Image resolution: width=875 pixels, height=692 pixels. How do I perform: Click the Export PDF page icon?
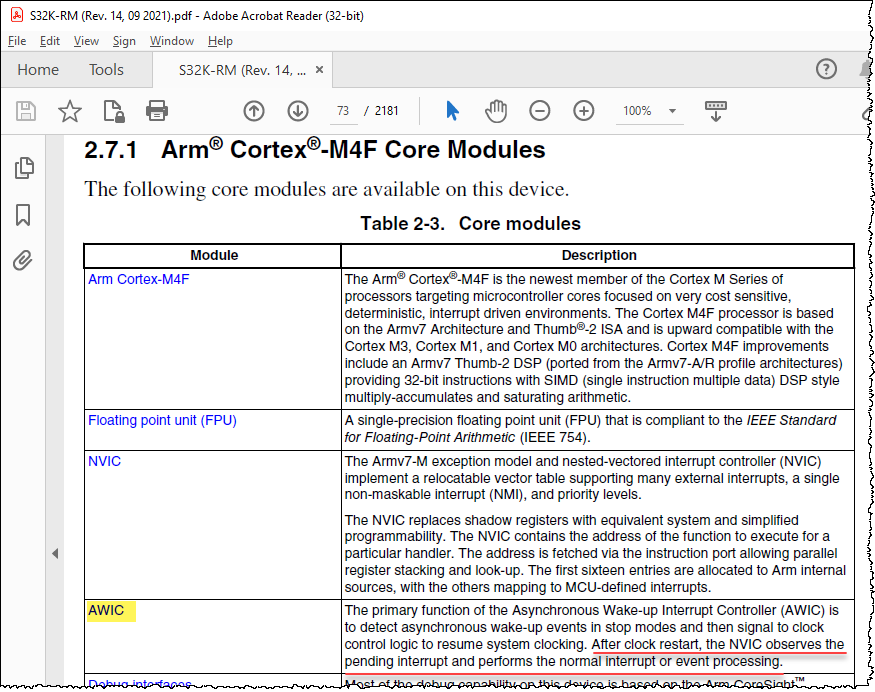[x=112, y=111]
